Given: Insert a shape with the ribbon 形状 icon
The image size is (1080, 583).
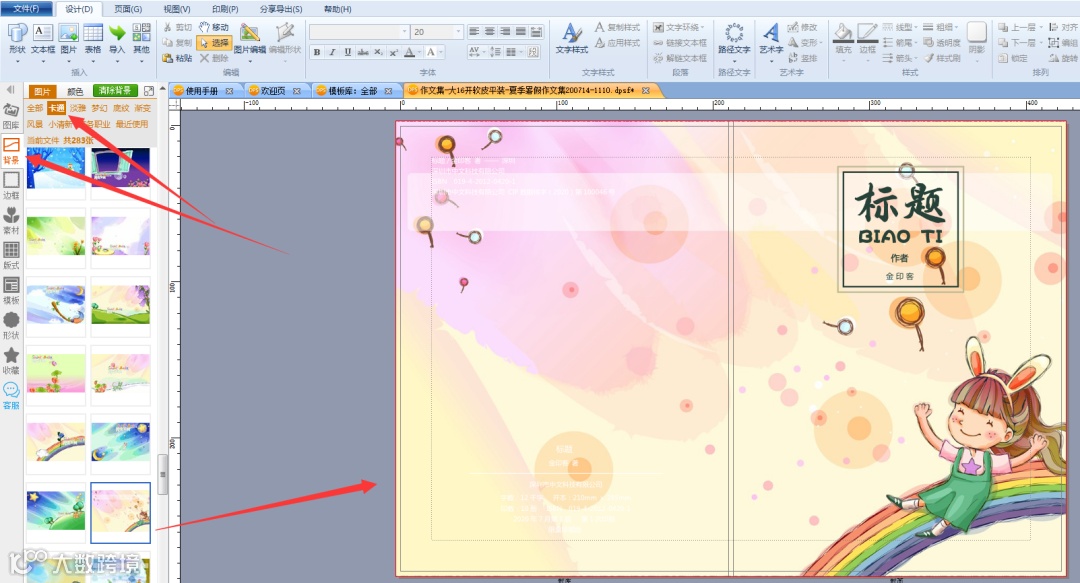Looking at the screenshot, I should coord(17,39).
